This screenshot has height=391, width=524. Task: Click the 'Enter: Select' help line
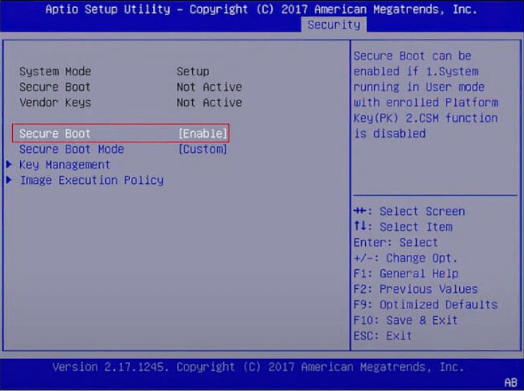click(396, 242)
